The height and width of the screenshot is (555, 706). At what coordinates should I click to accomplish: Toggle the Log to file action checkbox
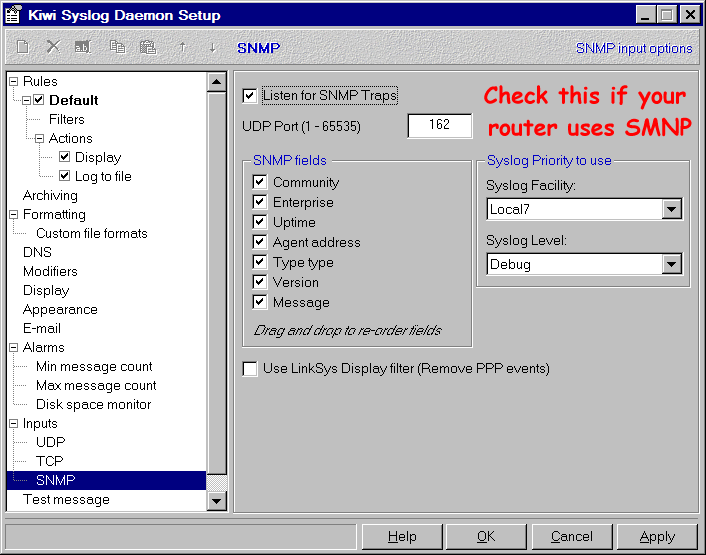[x=64, y=176]
